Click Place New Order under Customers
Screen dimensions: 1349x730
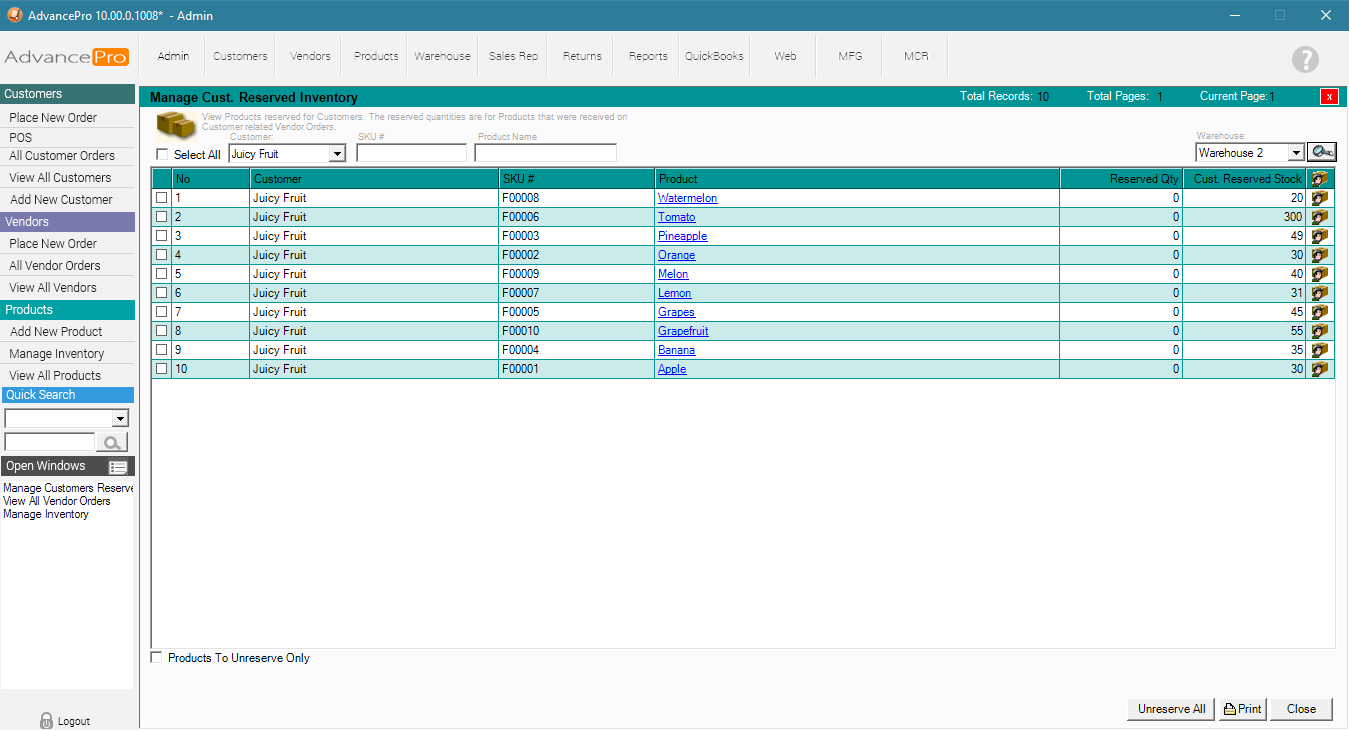[53, 117]
